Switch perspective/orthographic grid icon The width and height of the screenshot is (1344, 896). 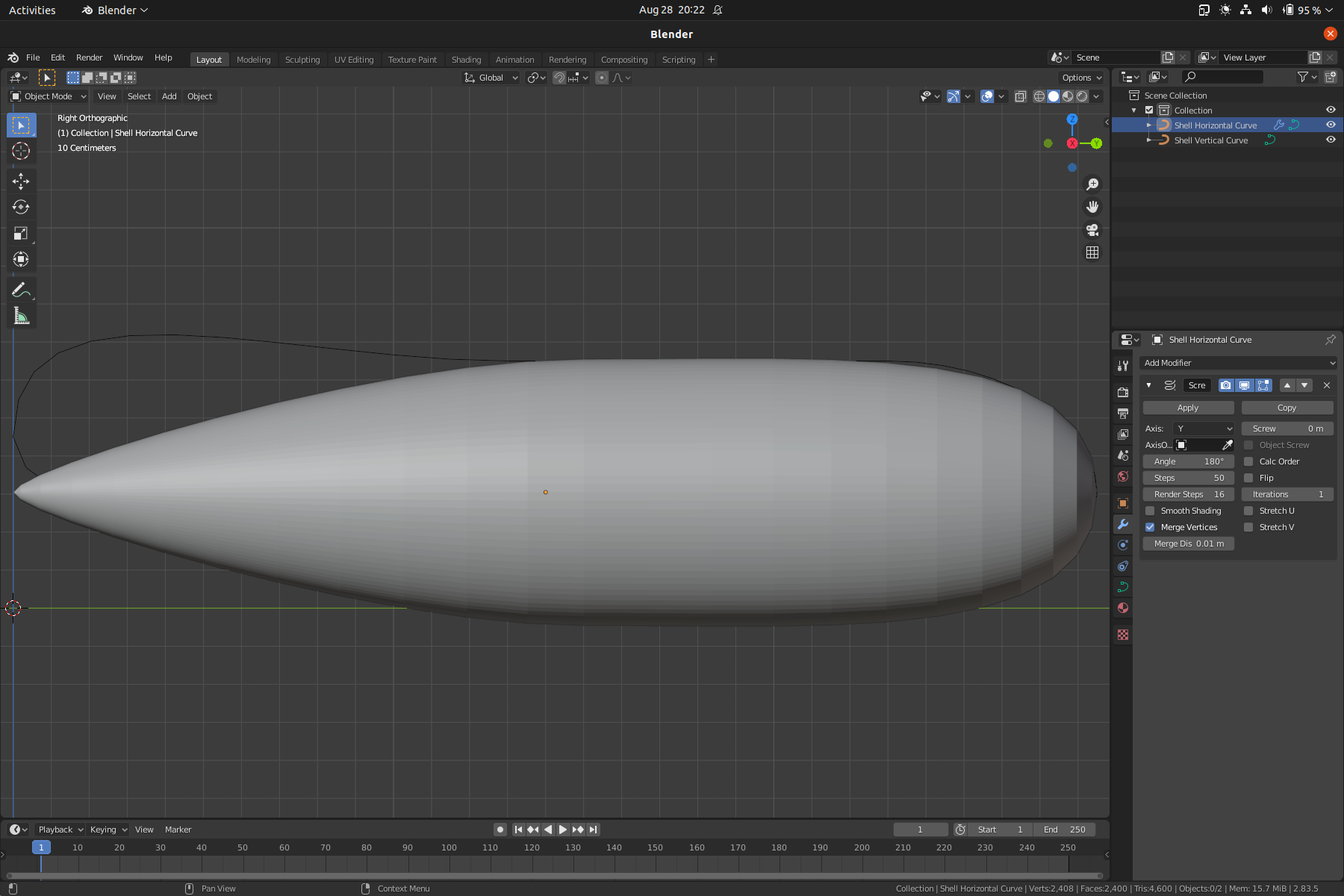click(x=1092, y=252)
